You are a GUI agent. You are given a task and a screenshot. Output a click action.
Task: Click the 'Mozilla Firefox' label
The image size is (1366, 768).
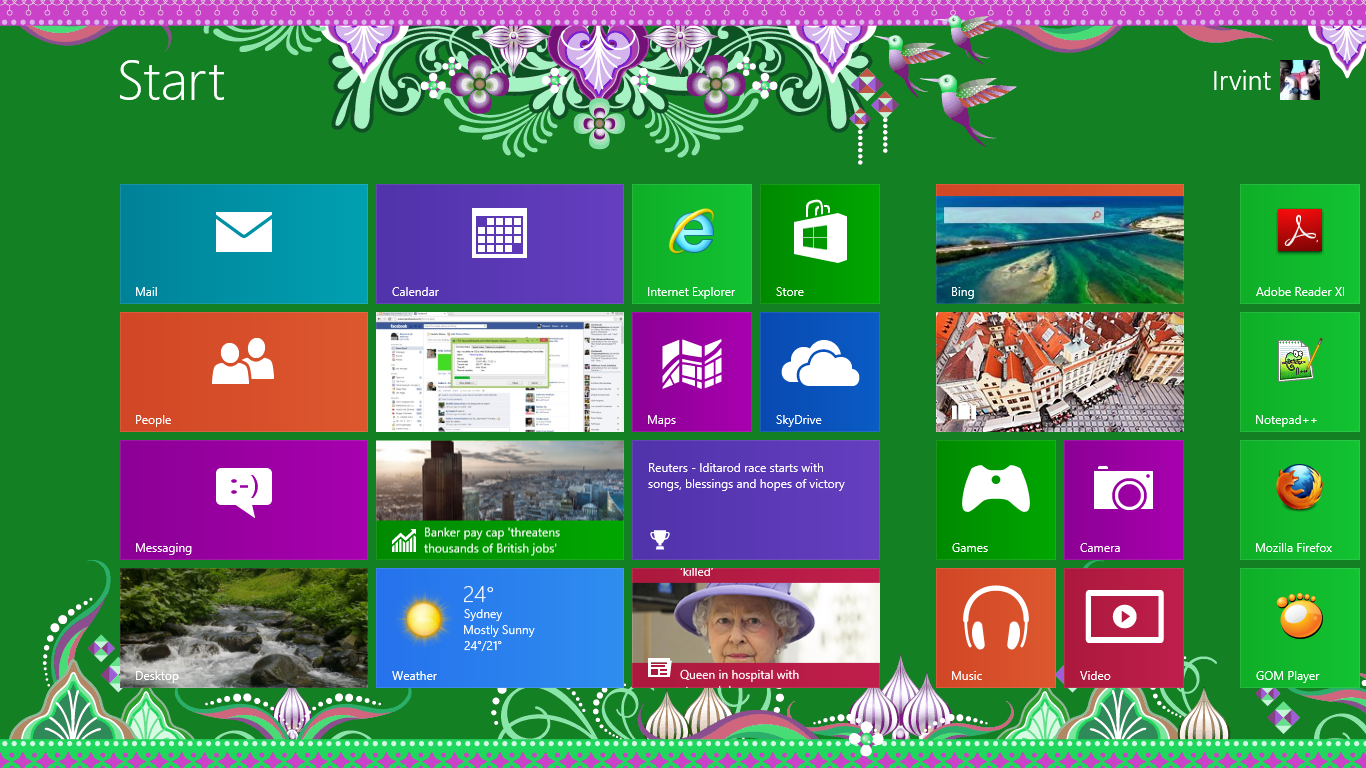pos(1294,548)
